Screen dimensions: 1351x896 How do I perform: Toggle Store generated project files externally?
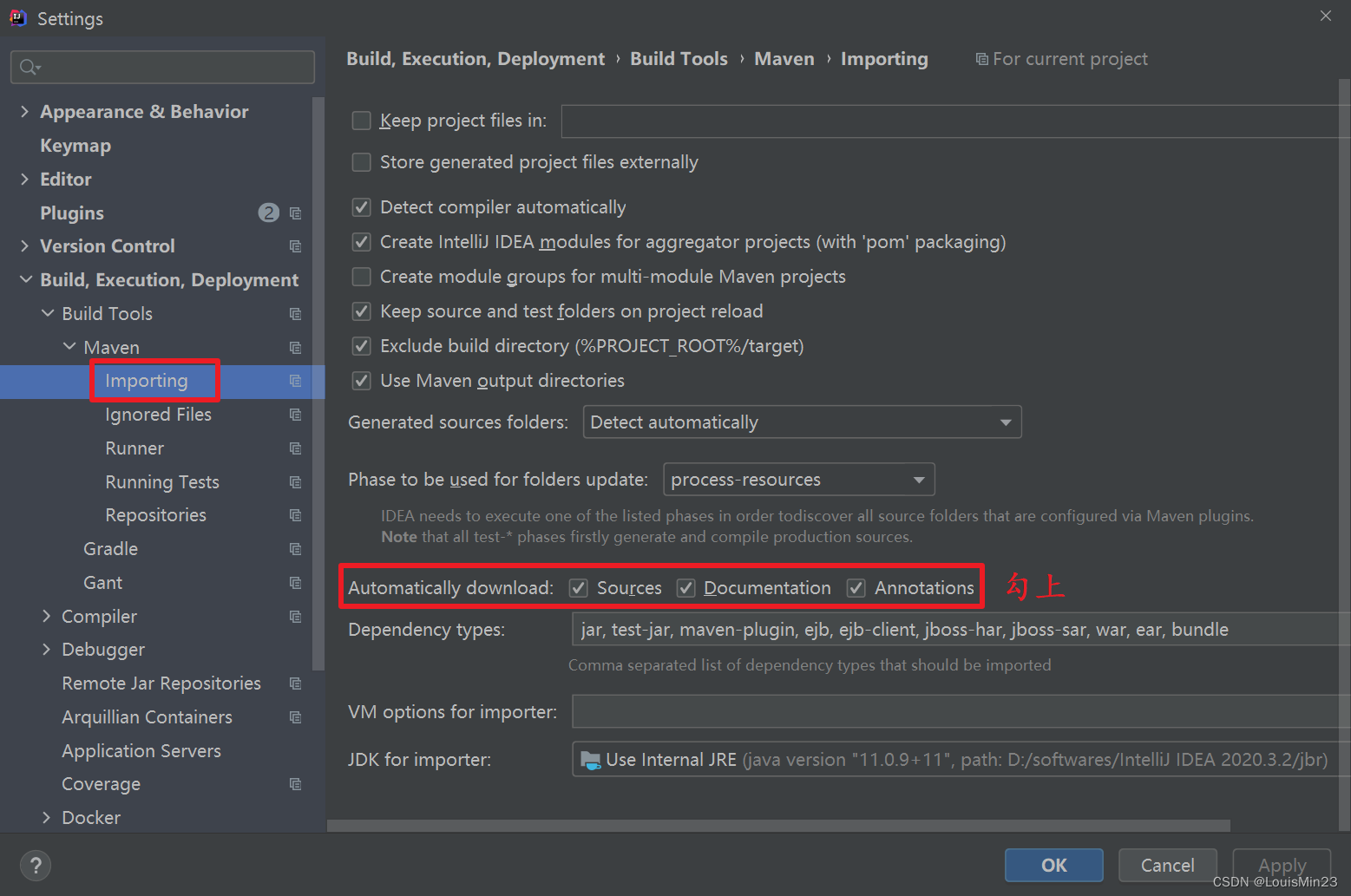click(362, 162)
